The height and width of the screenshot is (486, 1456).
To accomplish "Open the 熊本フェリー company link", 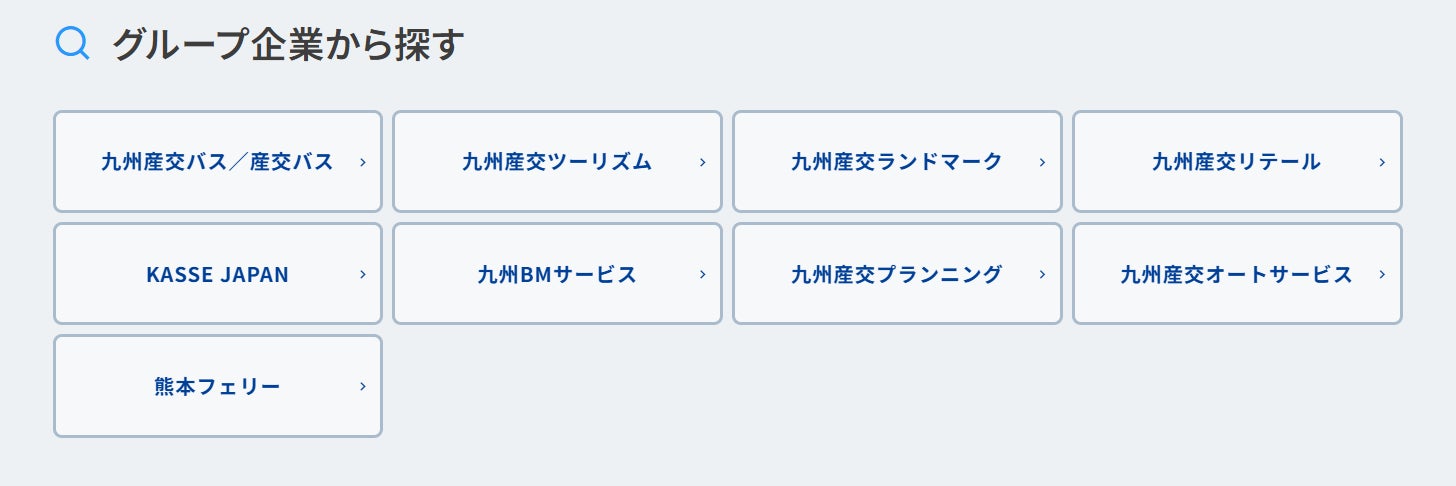I will point(218,386).
